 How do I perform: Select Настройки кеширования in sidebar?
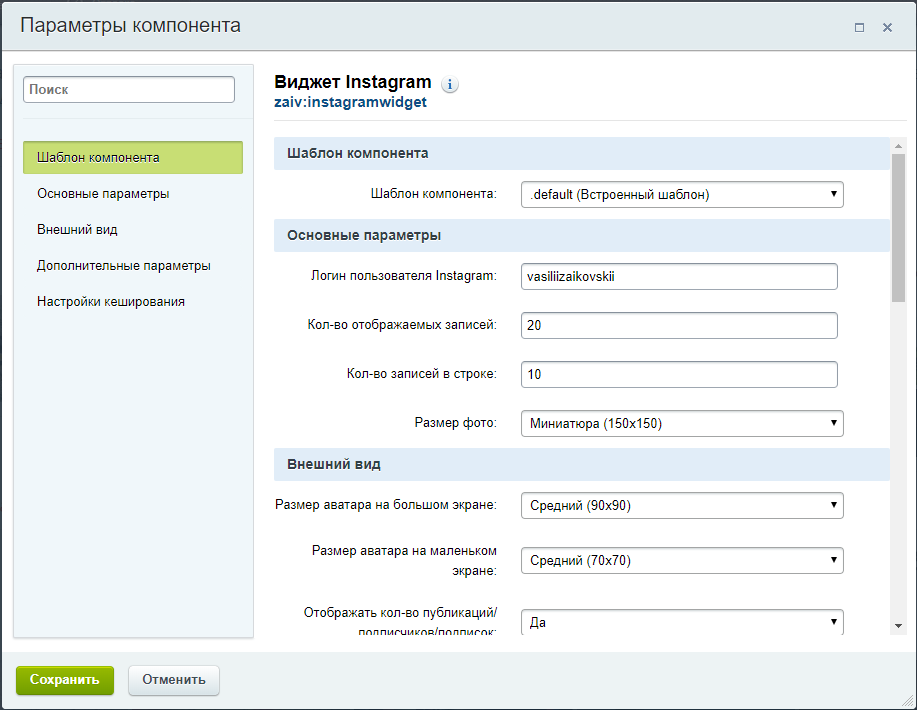pos(110,302)
